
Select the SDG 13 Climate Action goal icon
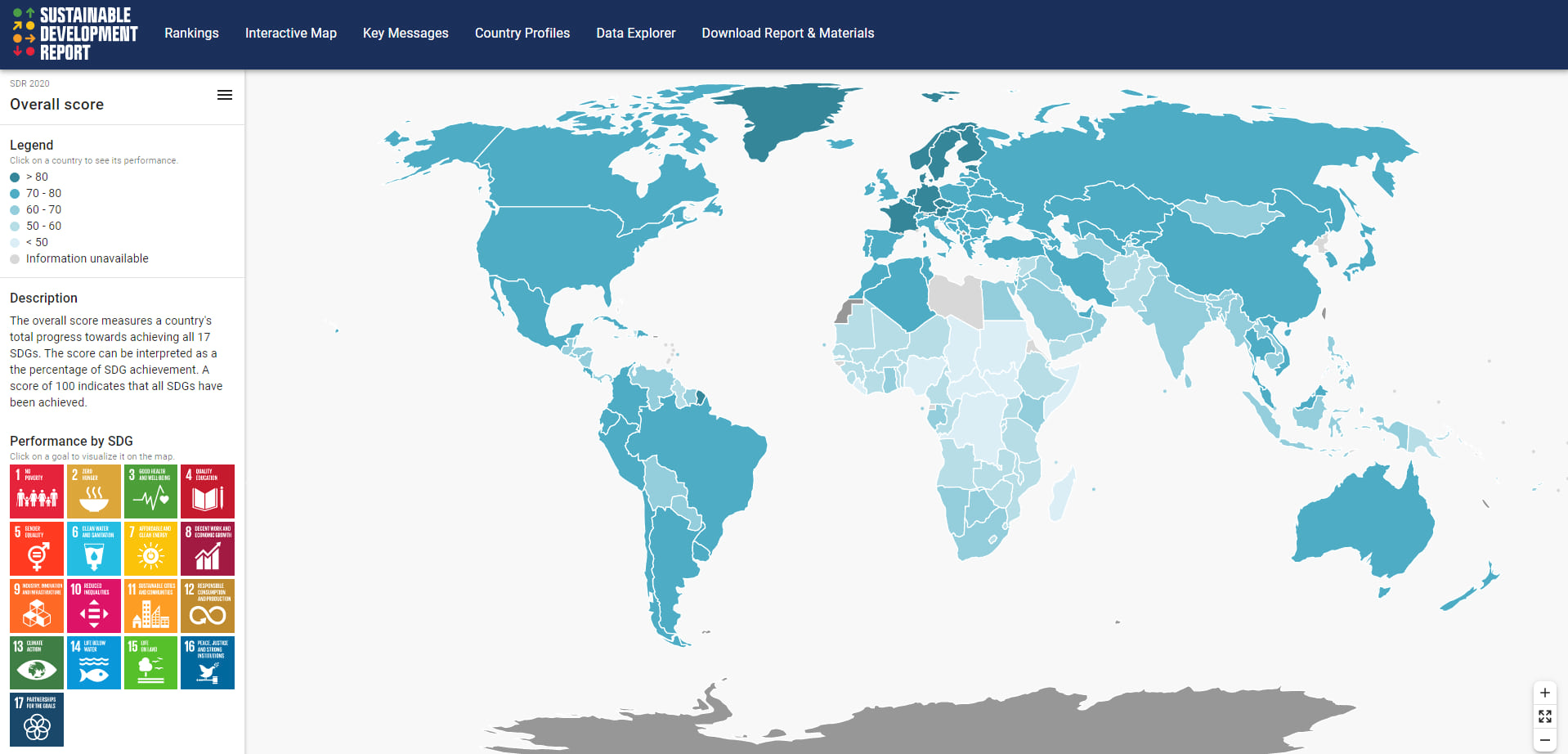click(36, 662)
